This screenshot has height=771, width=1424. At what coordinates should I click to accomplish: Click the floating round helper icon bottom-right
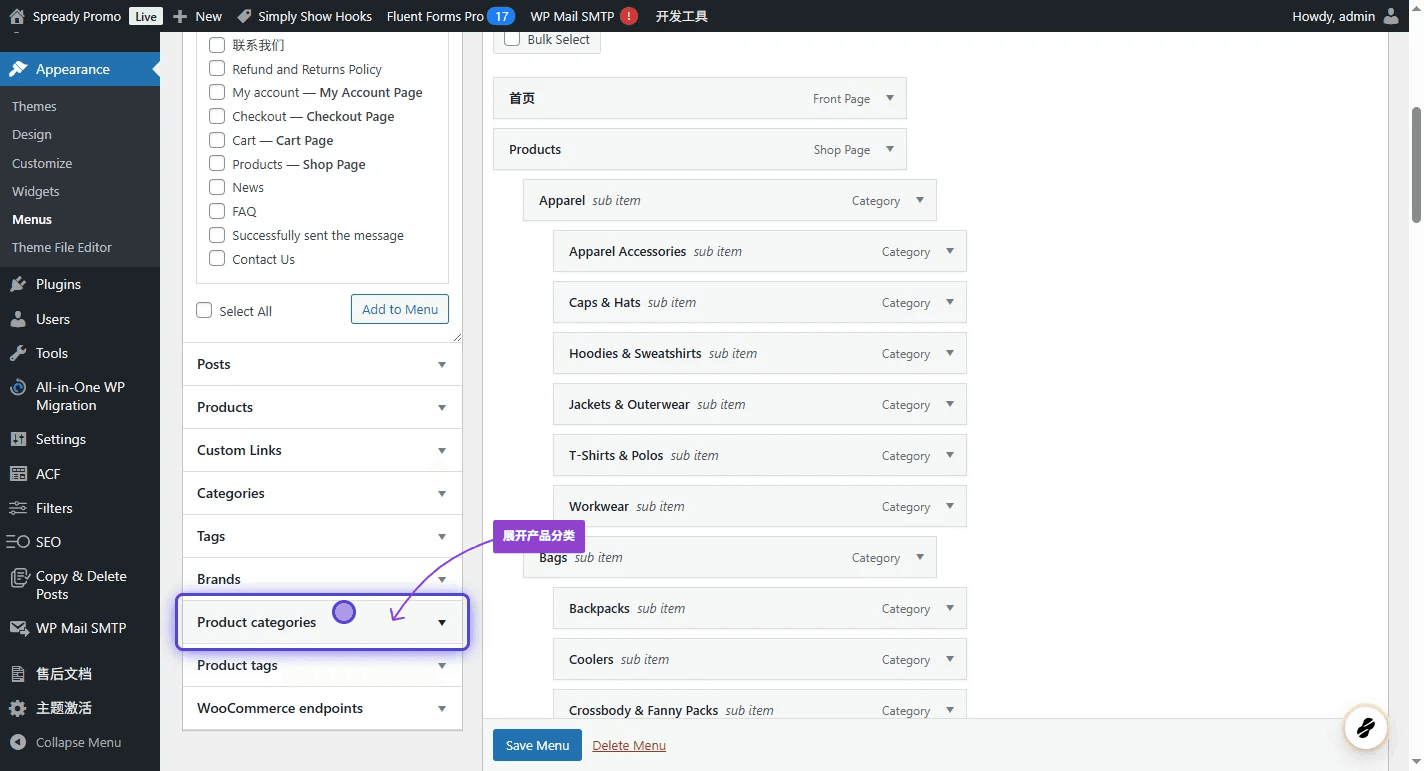[x=1365, y=727]
